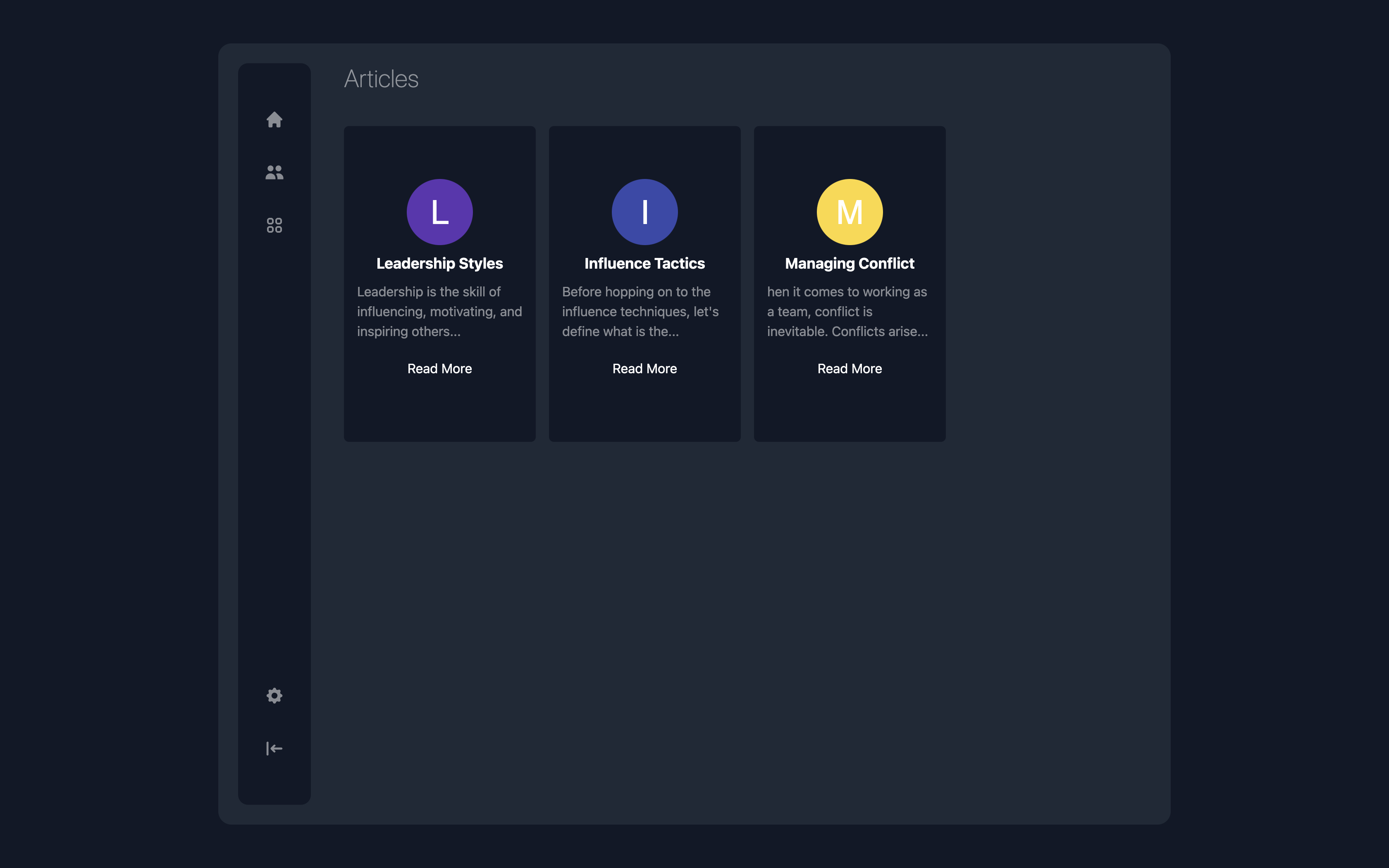This screenshot has height=868, width=1389.
Task: Open the Home page from sidebar
Action: (274, 119)
